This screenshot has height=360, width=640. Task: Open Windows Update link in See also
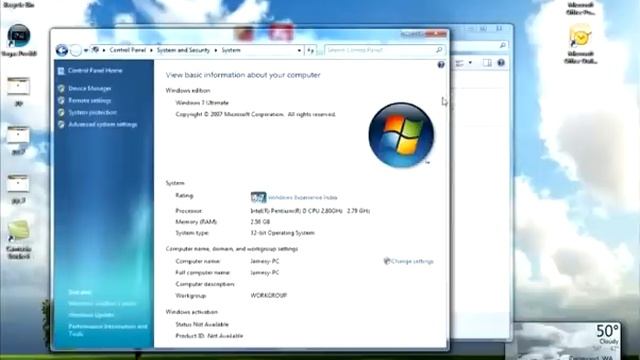tap(91, 315)
